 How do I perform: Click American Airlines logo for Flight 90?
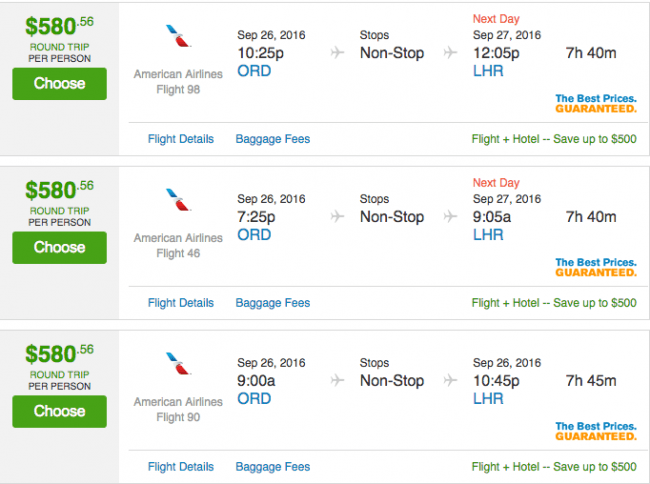[178, 366]
